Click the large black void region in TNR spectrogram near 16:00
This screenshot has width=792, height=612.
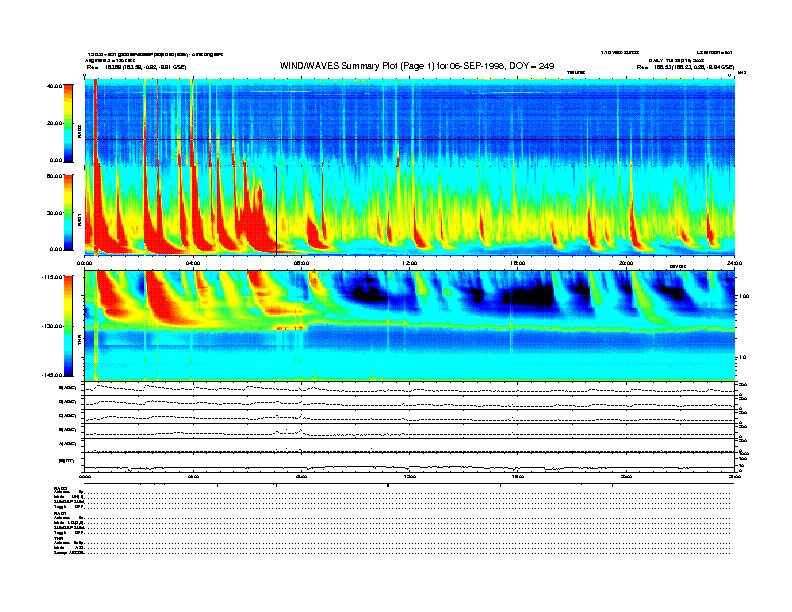point(530,295)
